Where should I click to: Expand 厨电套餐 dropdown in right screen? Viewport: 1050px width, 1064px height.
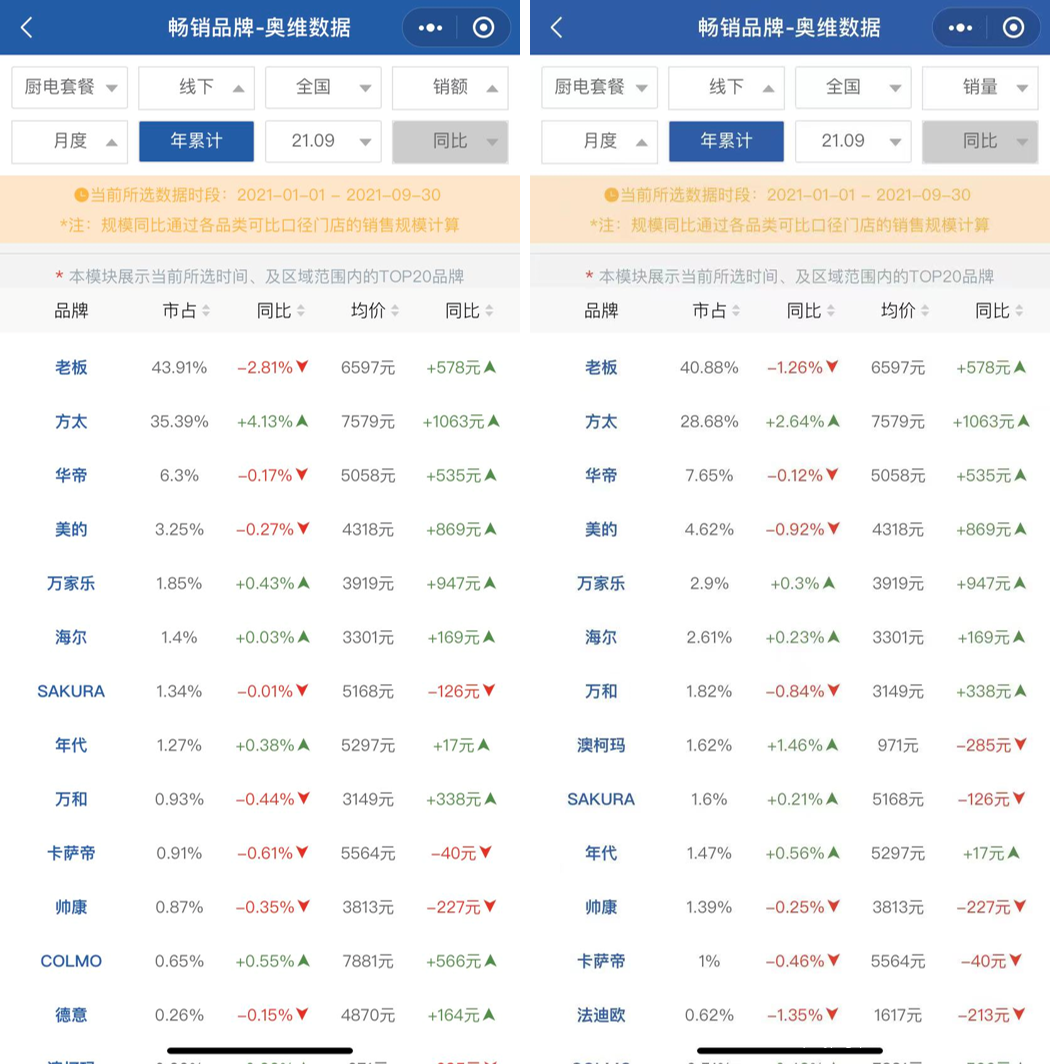tap(599, 88)
